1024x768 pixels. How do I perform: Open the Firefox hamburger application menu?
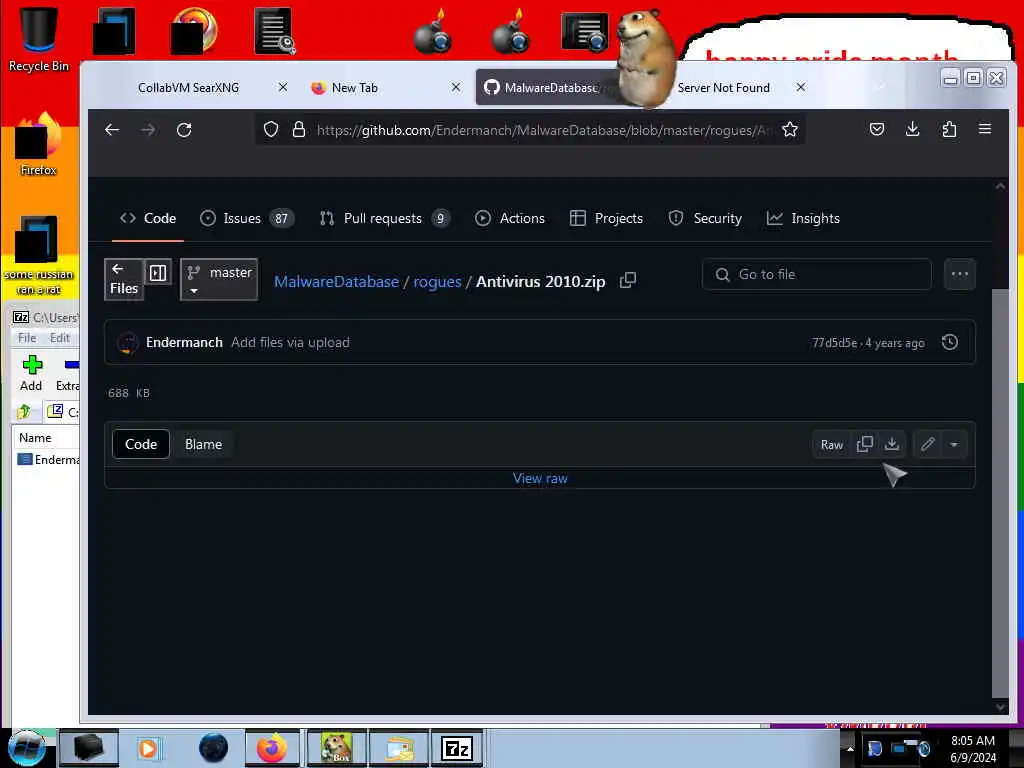(x=985, y=129)
